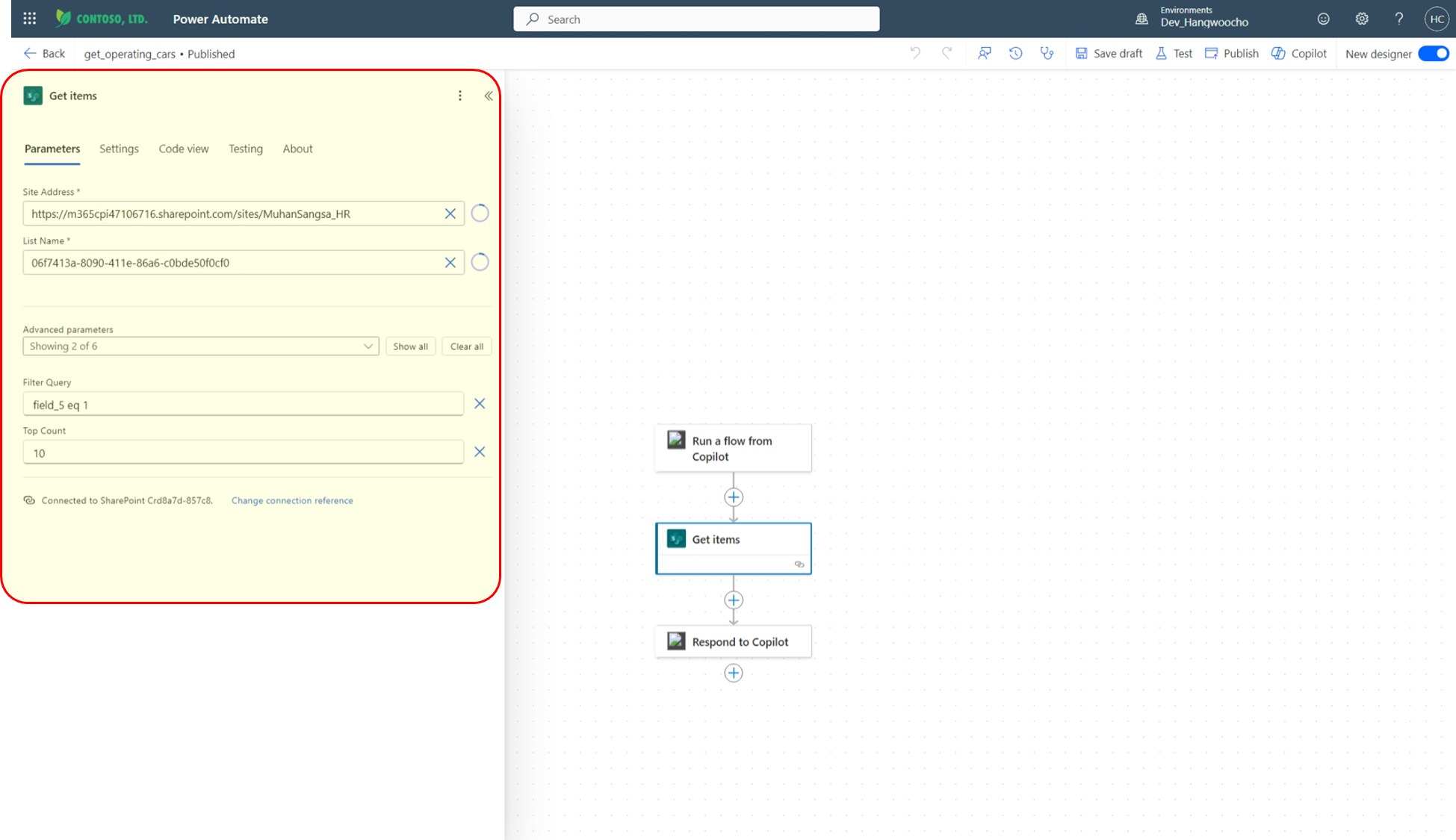Select the Respond to Copilot card
This screenshot has height=840, width=1456.
[x=734, y=642]
